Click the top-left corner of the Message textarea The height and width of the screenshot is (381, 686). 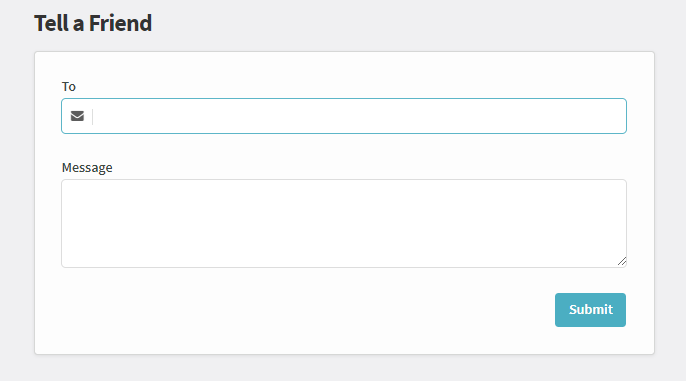[x=64, y=182]
